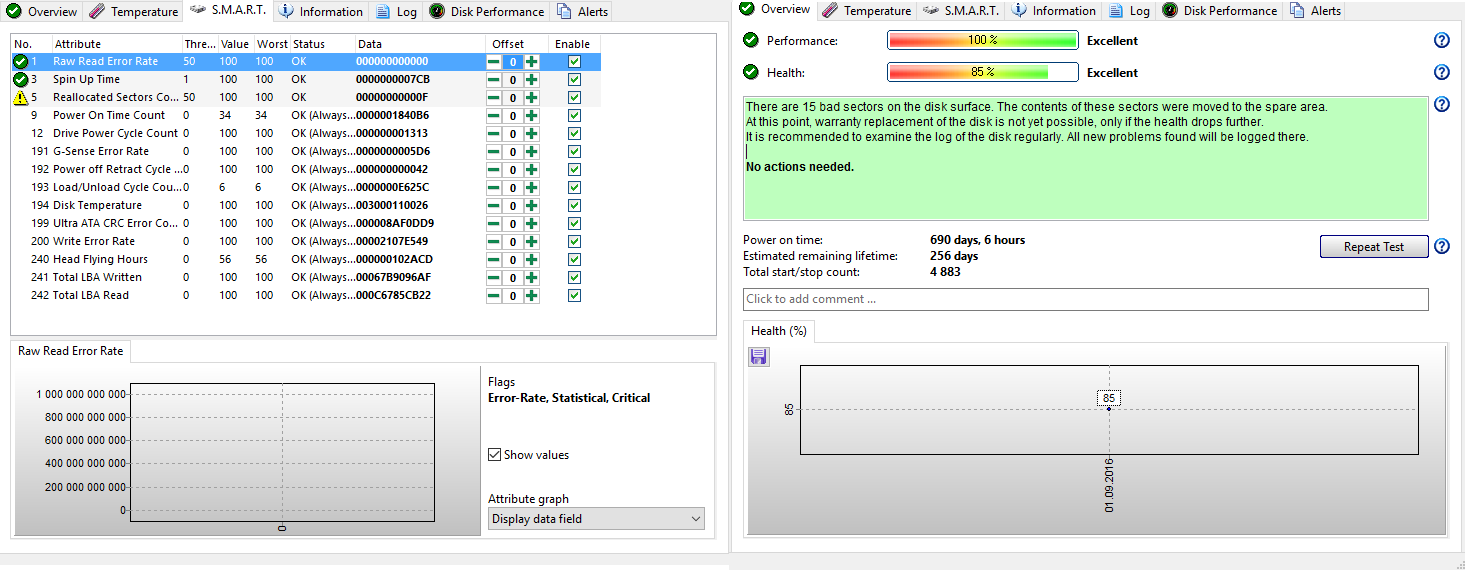Image resolution: width=1468 pixels, height=570 pixels.
Task: Click the Estimated remaining lifetime 256 days value
Action: pyautogui.click(x=954, y=256)
